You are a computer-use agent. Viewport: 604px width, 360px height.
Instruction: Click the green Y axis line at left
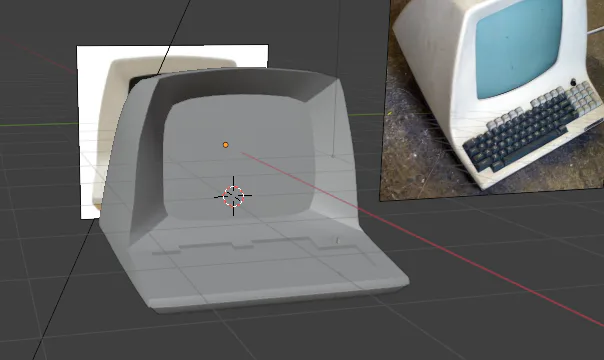[39, 124]
